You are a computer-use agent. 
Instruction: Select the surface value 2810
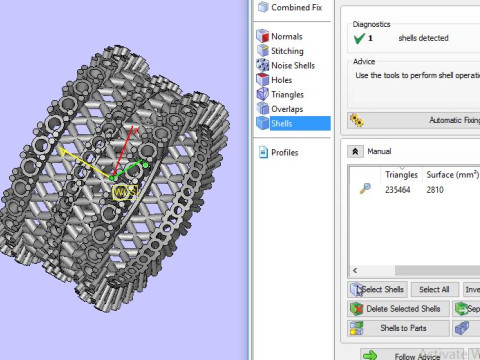(435, 190)
